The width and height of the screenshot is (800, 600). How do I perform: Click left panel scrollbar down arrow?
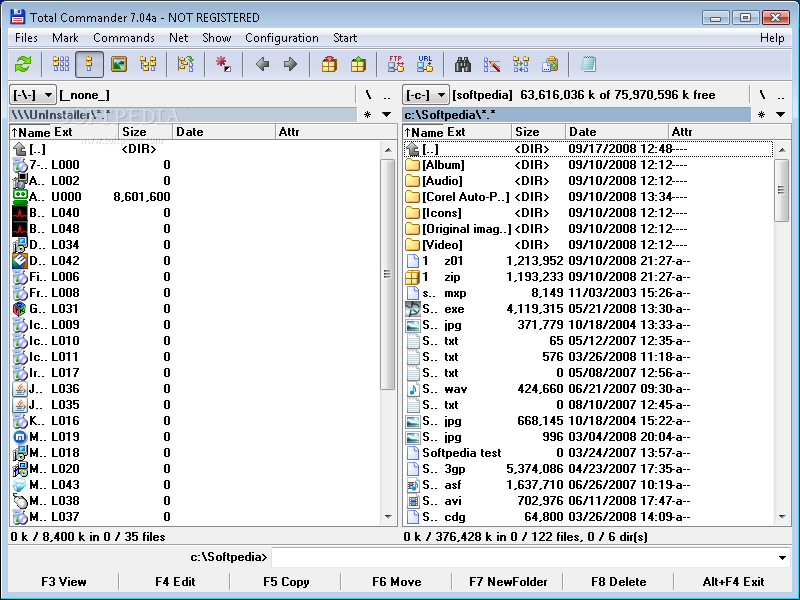pyautogui.click(x=388, y=517)
